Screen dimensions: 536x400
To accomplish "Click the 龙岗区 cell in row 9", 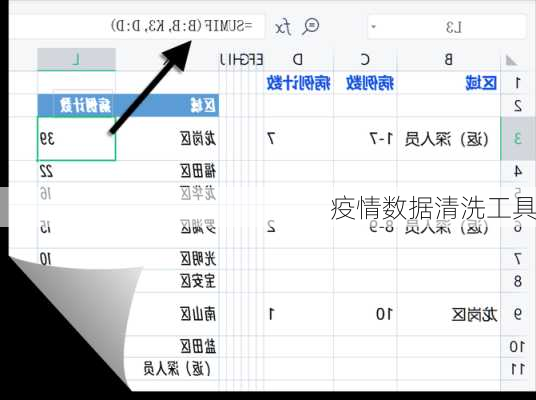I will point(448,314).
